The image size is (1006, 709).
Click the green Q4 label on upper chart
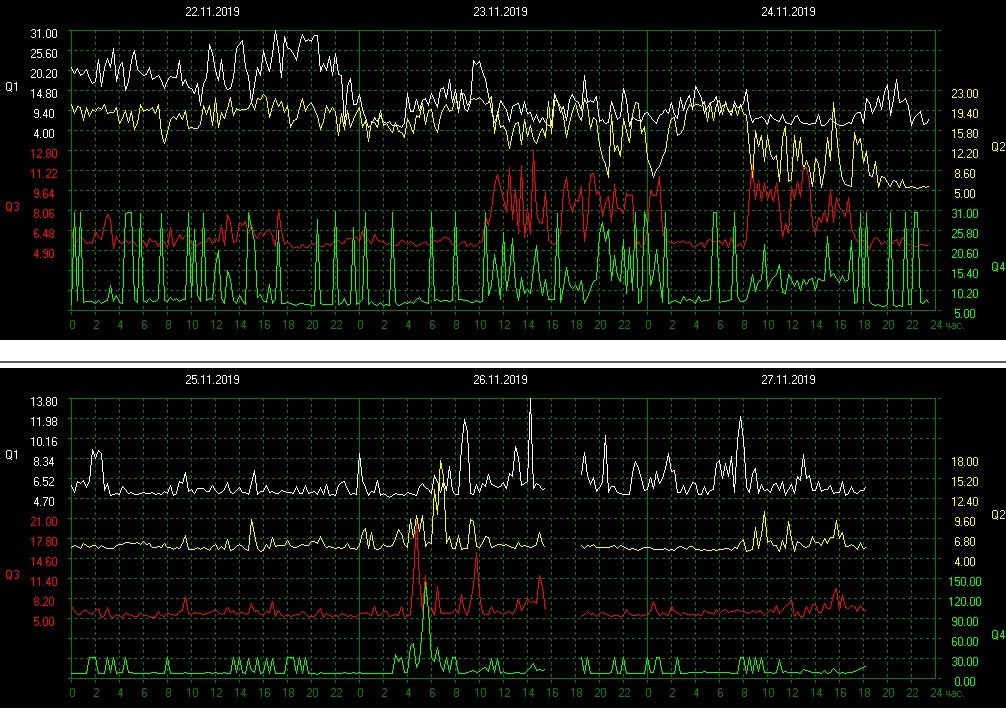coord(997,267)
